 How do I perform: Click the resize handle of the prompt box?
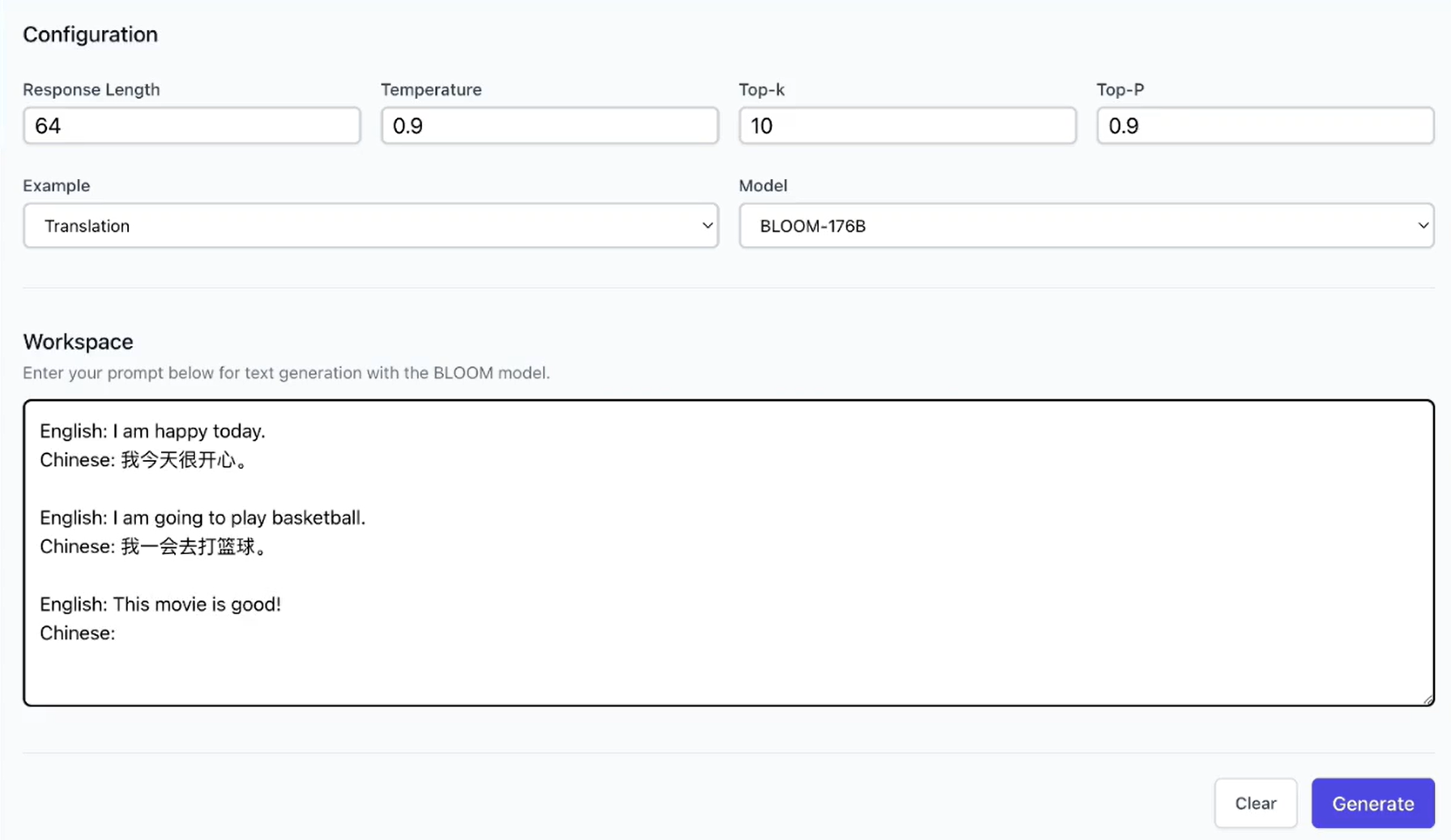(x=1427, y=698)
